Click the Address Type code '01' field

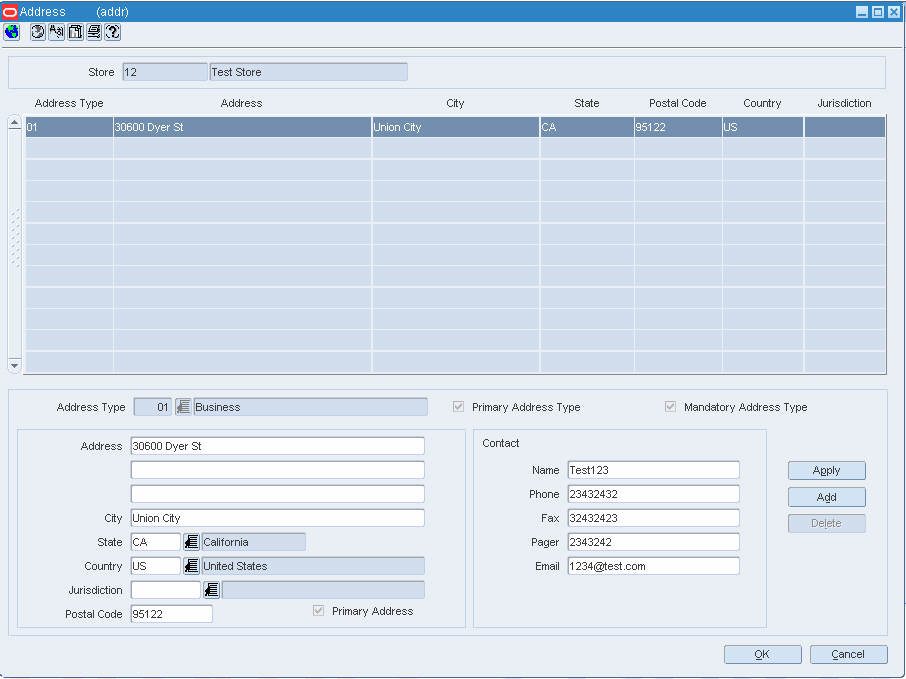(x=153, y=407)
